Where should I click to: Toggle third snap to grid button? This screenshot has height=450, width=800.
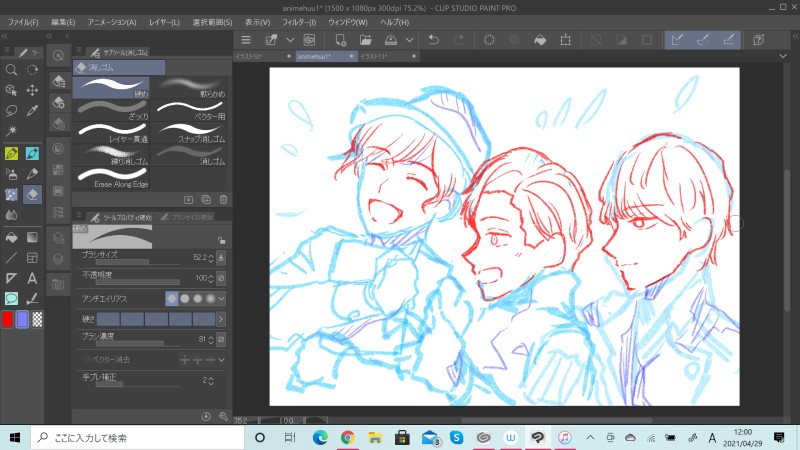[729, 40]
